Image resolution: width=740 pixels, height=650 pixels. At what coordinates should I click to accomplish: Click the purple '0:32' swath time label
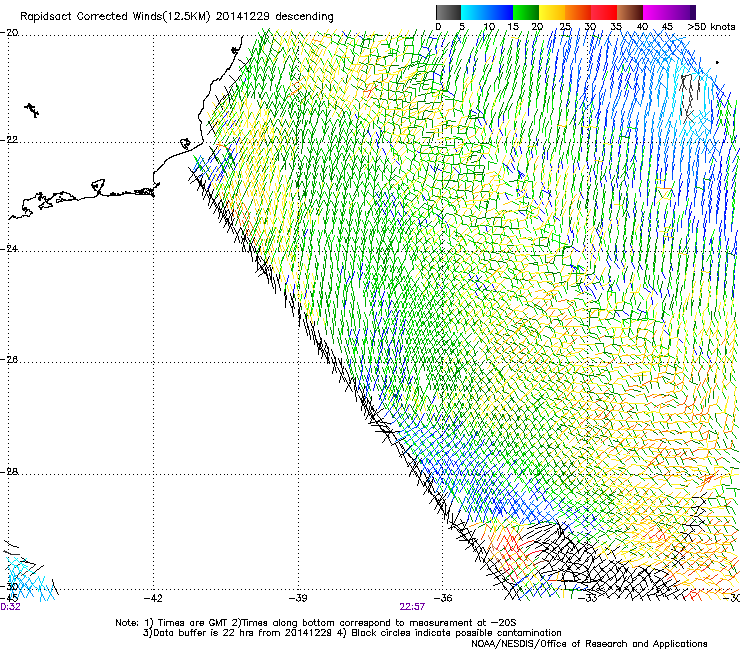[10, 607]
